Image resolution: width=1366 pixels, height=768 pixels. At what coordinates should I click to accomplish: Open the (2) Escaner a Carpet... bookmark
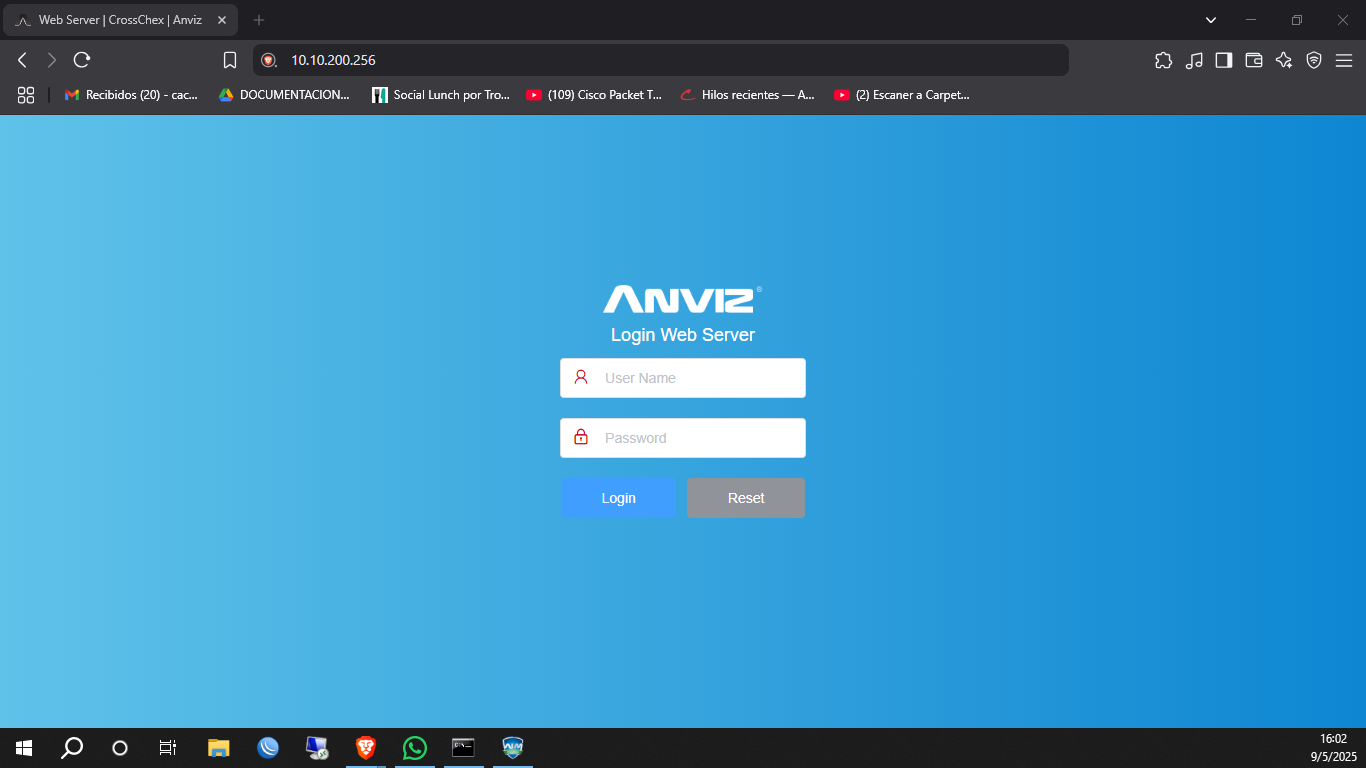902,95
